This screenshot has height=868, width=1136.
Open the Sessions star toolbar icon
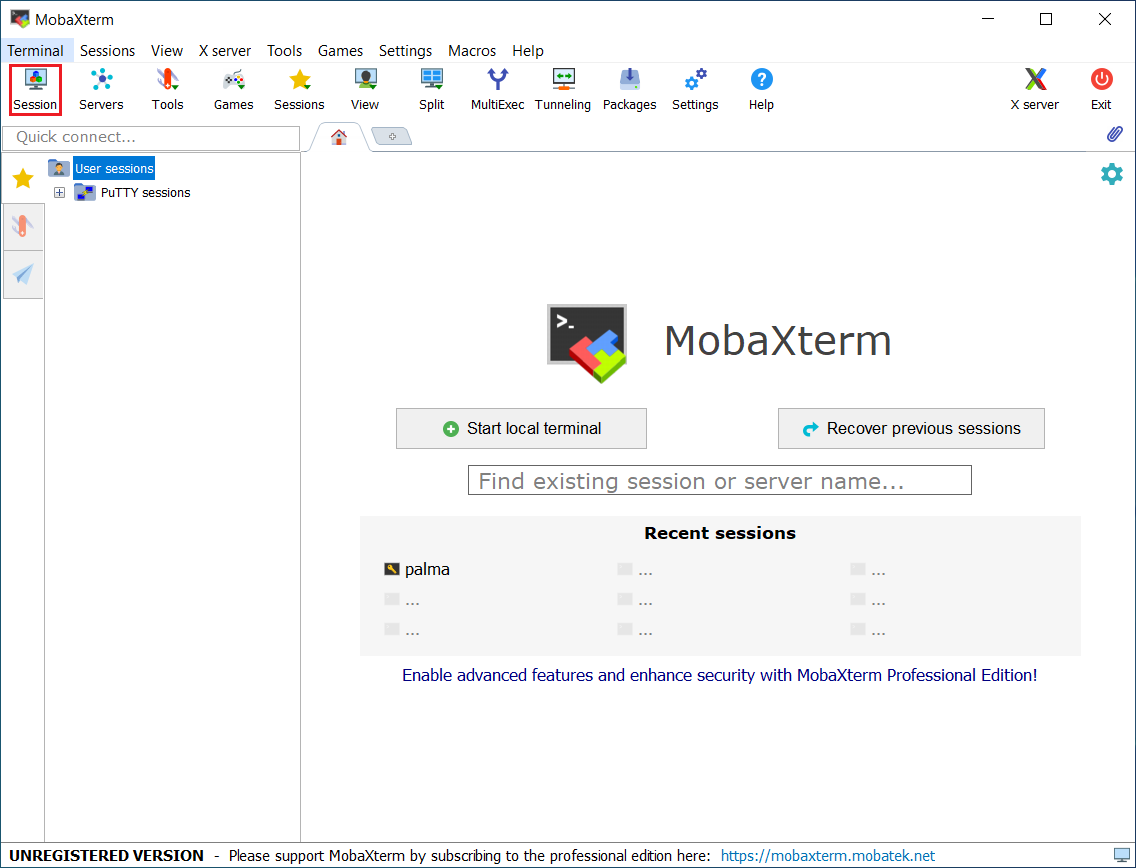(x=299, y=90)
